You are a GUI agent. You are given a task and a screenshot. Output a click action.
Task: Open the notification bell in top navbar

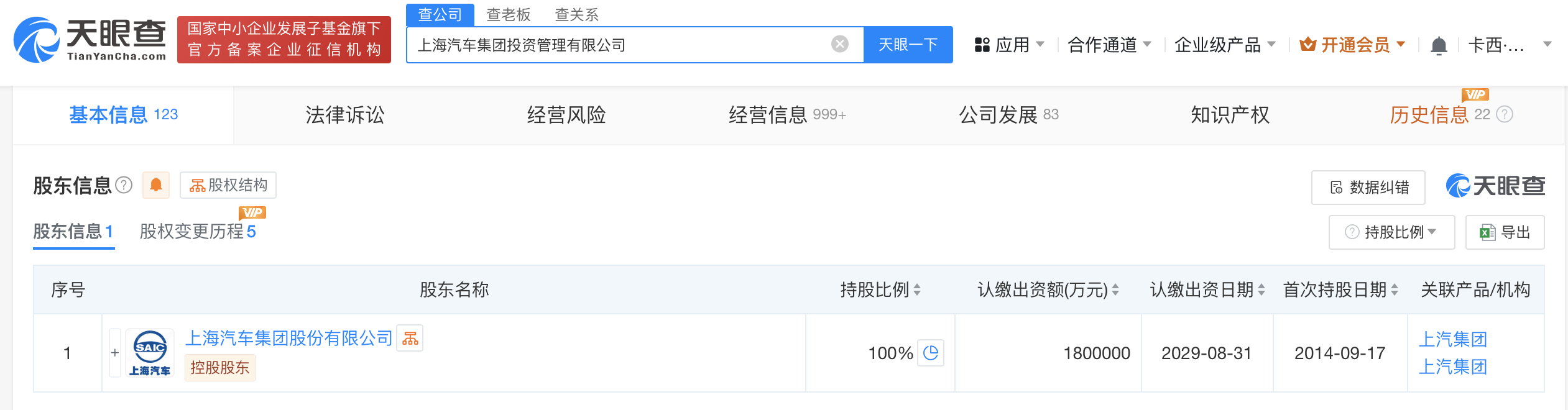(1440, 44)
